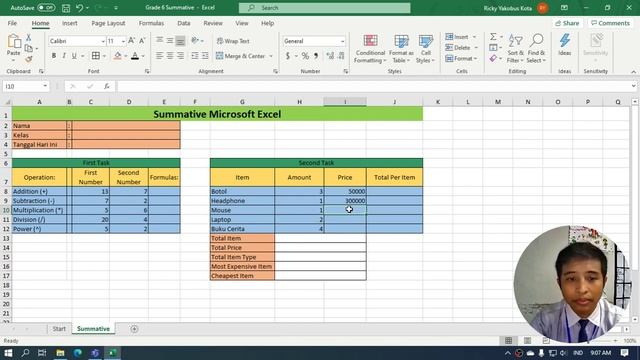
Task: Open Find & Select
Action: [536, 49]
